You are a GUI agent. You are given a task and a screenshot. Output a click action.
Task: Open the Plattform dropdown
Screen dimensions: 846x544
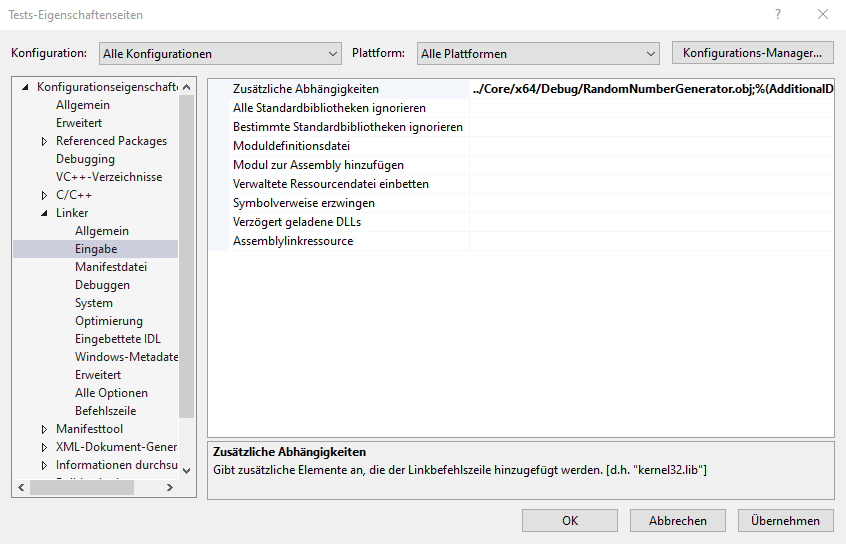(538, 53)
